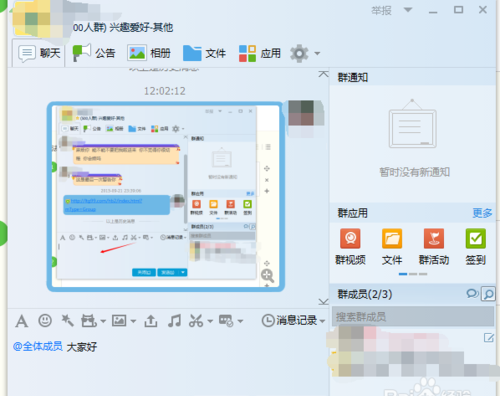Click the send picture icon
The image size is (500, 396).
(x=119, y=321)
